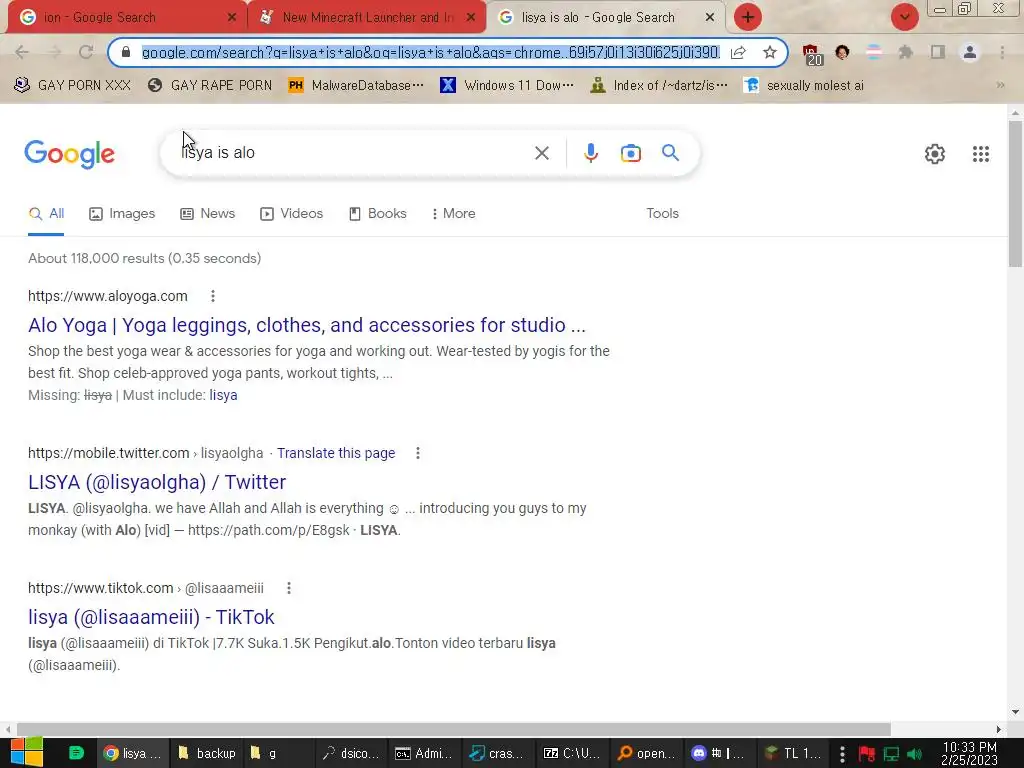Viewport: 1024px width, 768px height.
Task: Open the Chrome three-dot menu
Action: click(x=1002, y=52)
